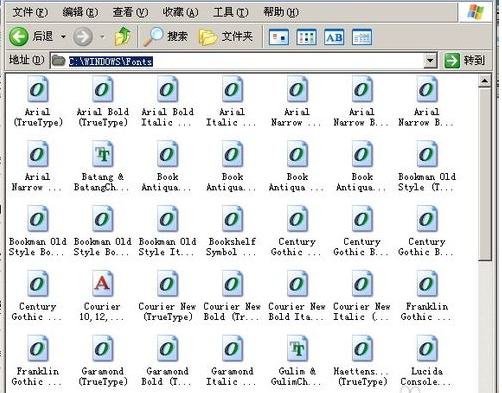Click the 转到 go button
This screenshot has width=502, height=393.
(465, 61)
